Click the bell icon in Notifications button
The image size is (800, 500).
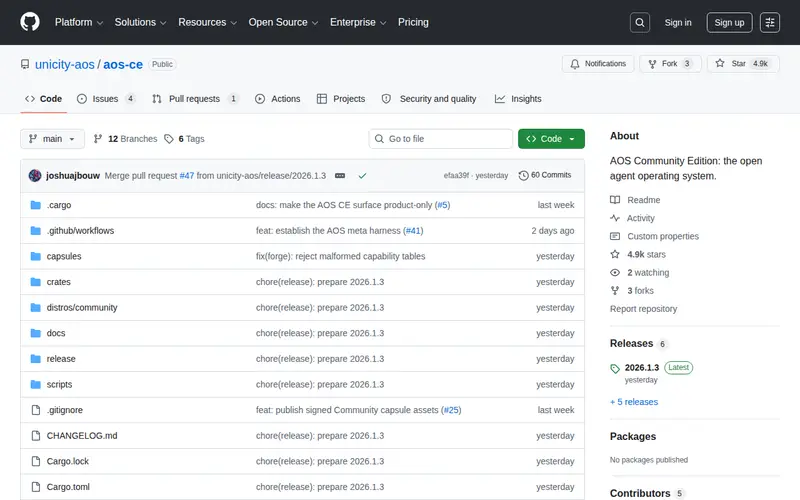[575, 64]
